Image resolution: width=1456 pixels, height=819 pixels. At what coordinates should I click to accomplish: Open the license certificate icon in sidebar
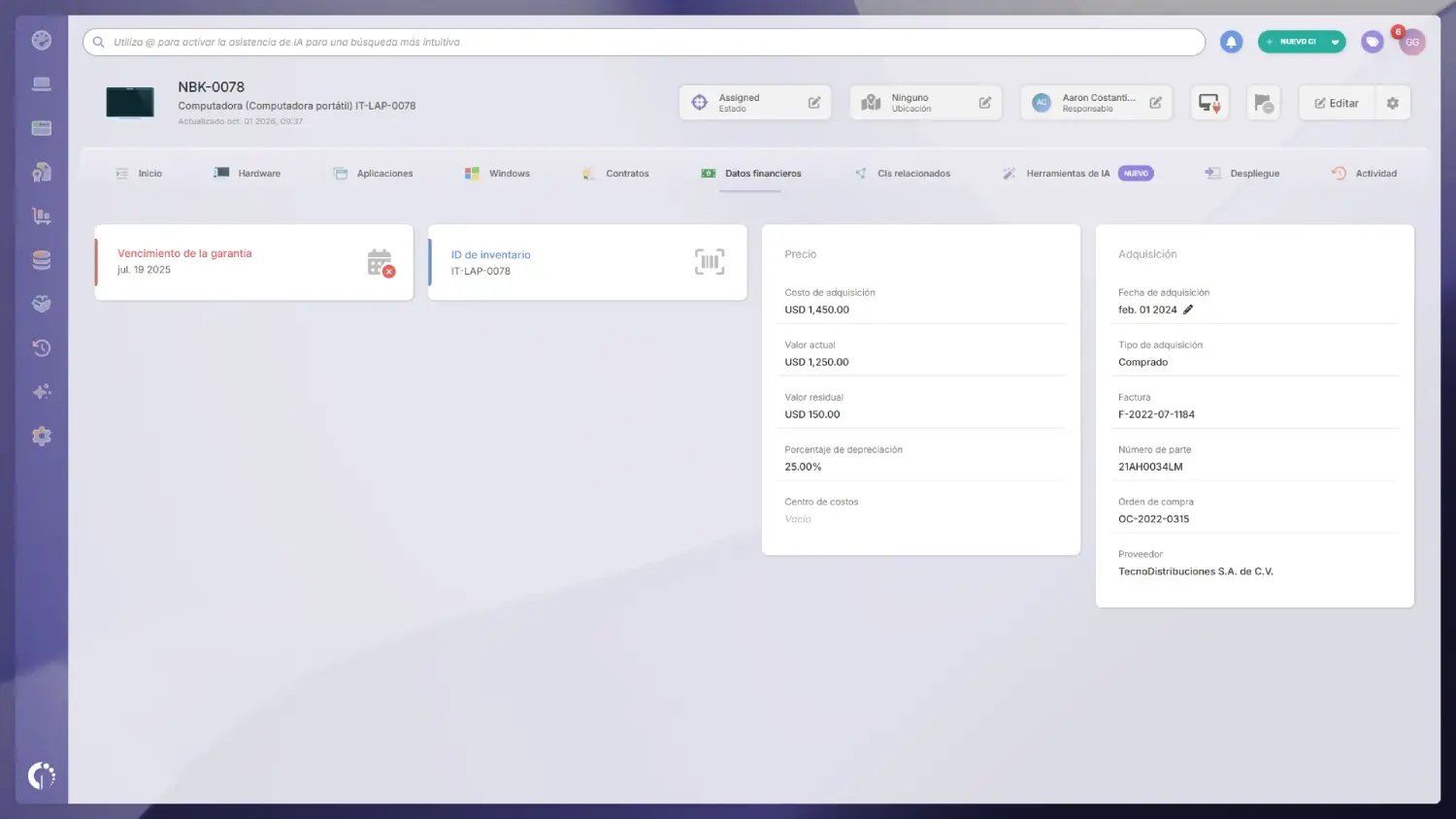(x=42, y=172)
